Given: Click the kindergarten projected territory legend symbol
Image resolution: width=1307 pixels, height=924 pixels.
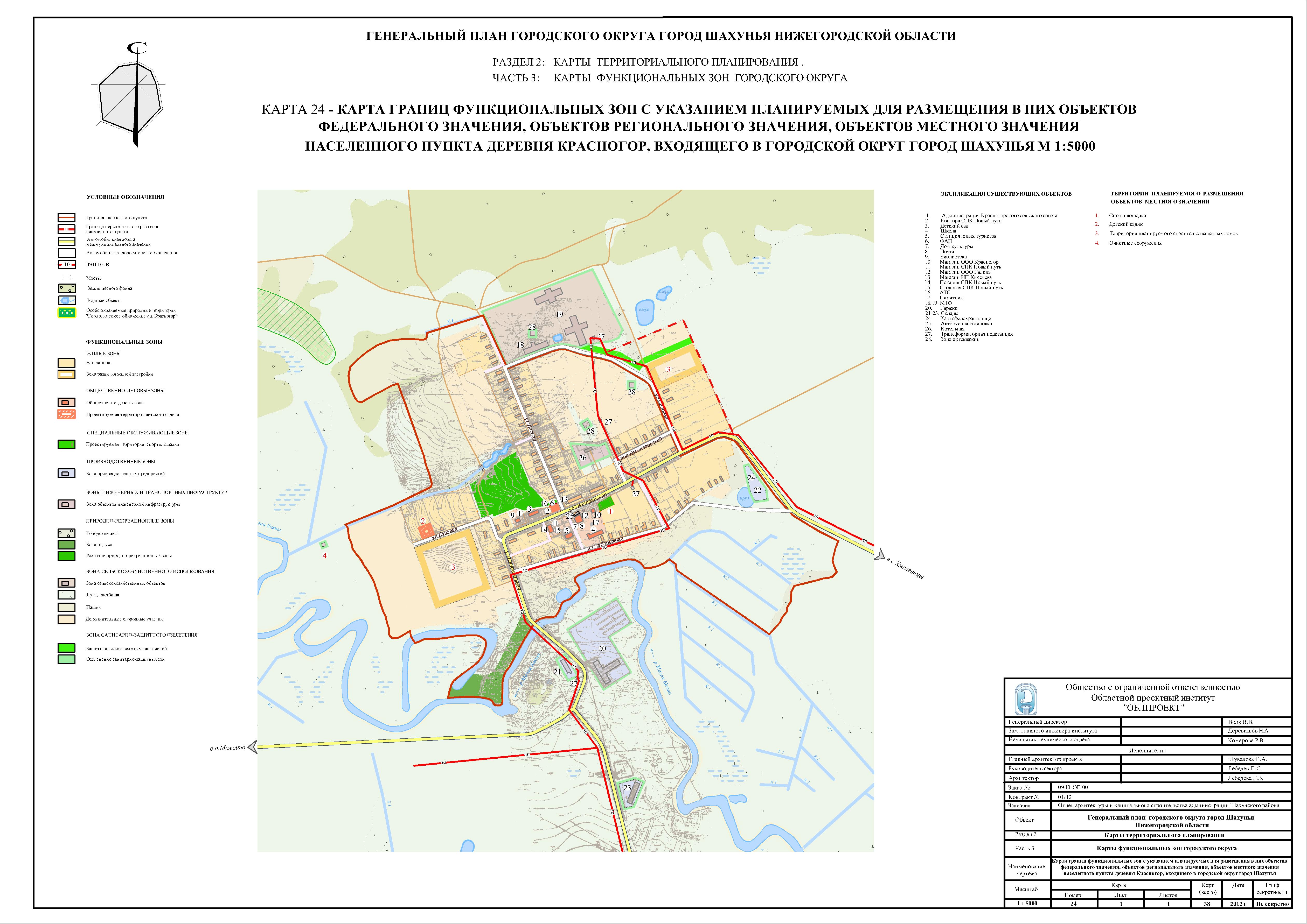Looking at the screenshot, I should pos(67,415).
